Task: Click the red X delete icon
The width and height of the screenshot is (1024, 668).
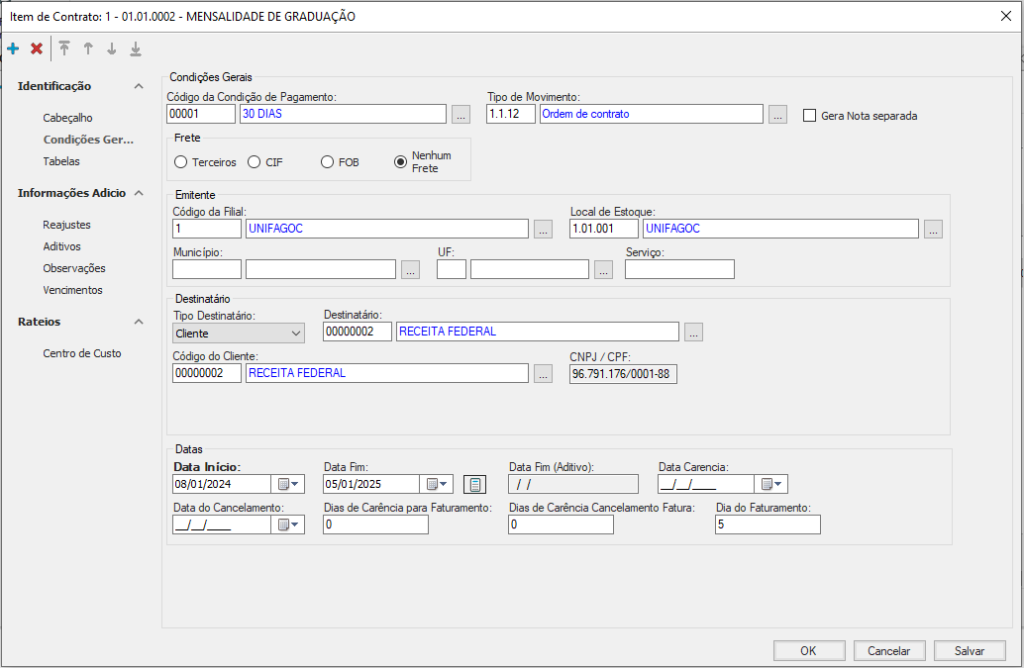Action: click(37, 48)
